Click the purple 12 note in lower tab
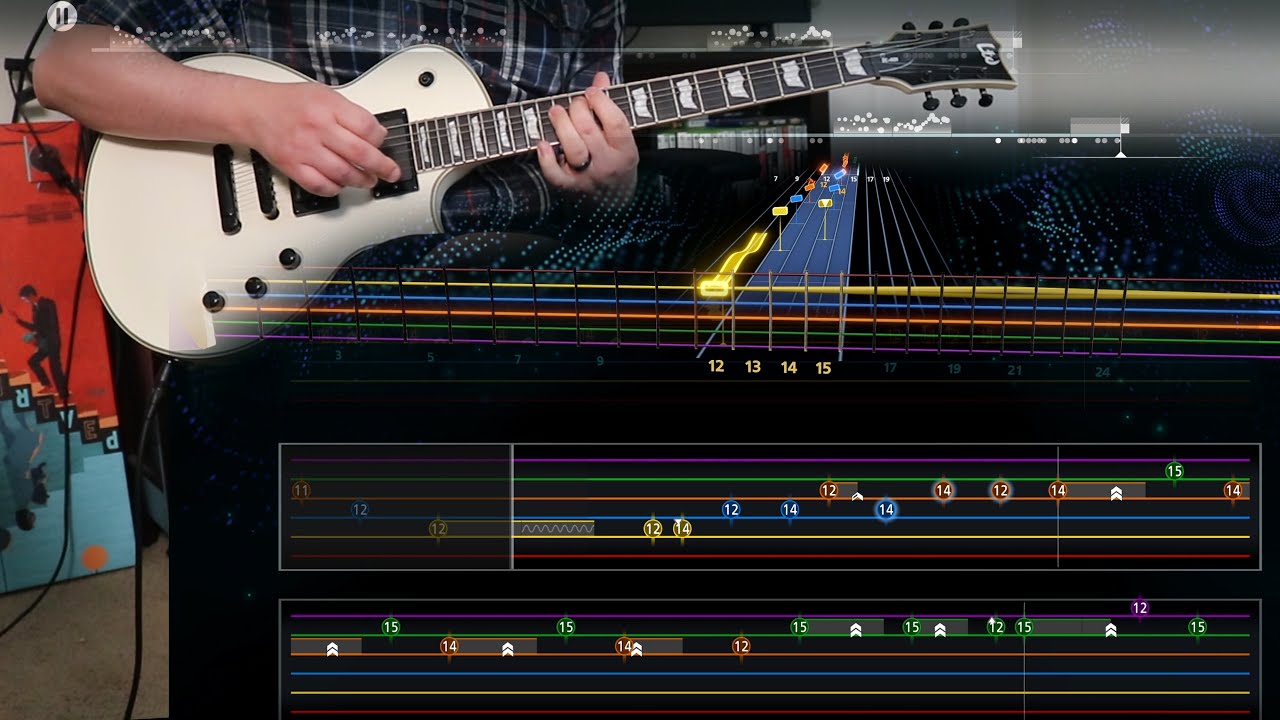 tap(1140, 608)
